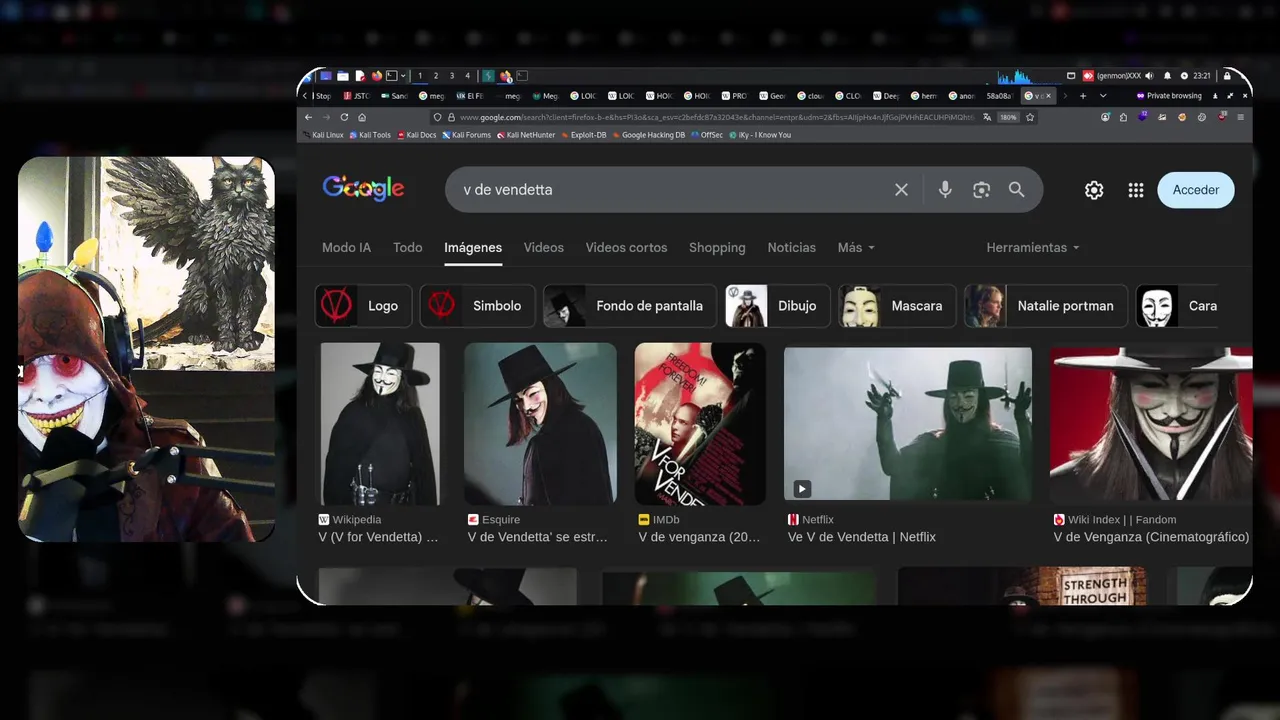Click the shield tracking protection icon

(x=438, y=117)
